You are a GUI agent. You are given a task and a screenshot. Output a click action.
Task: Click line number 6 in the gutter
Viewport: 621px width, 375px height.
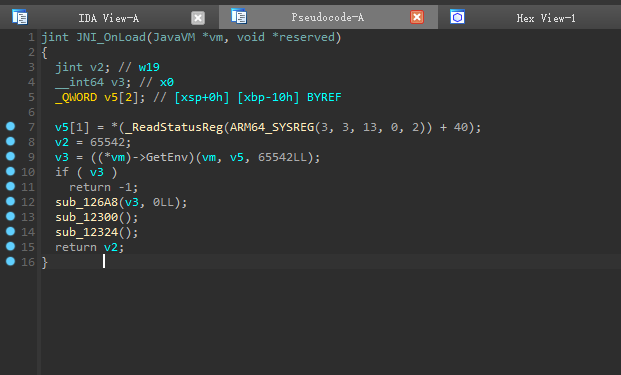tap(31, 112)
